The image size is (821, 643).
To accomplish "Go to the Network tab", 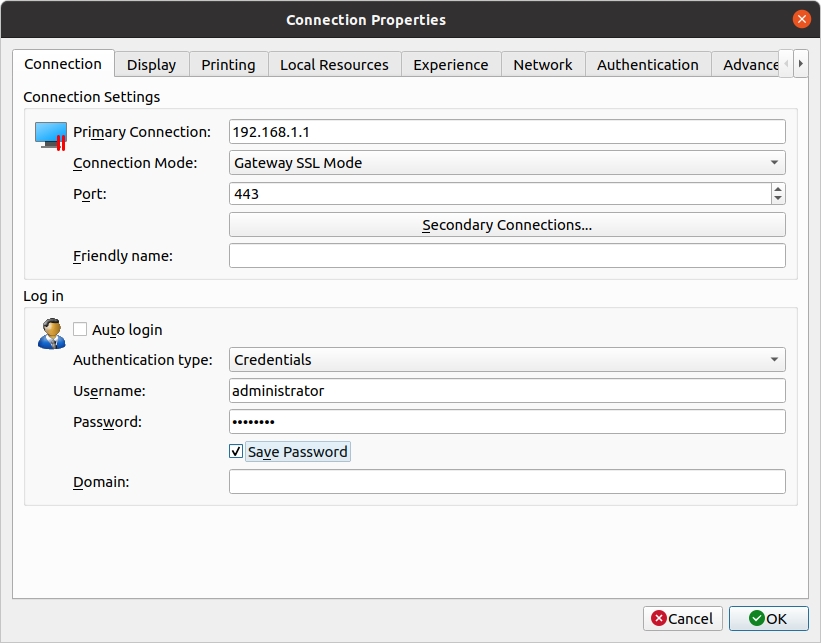I will tap(543, 65).
